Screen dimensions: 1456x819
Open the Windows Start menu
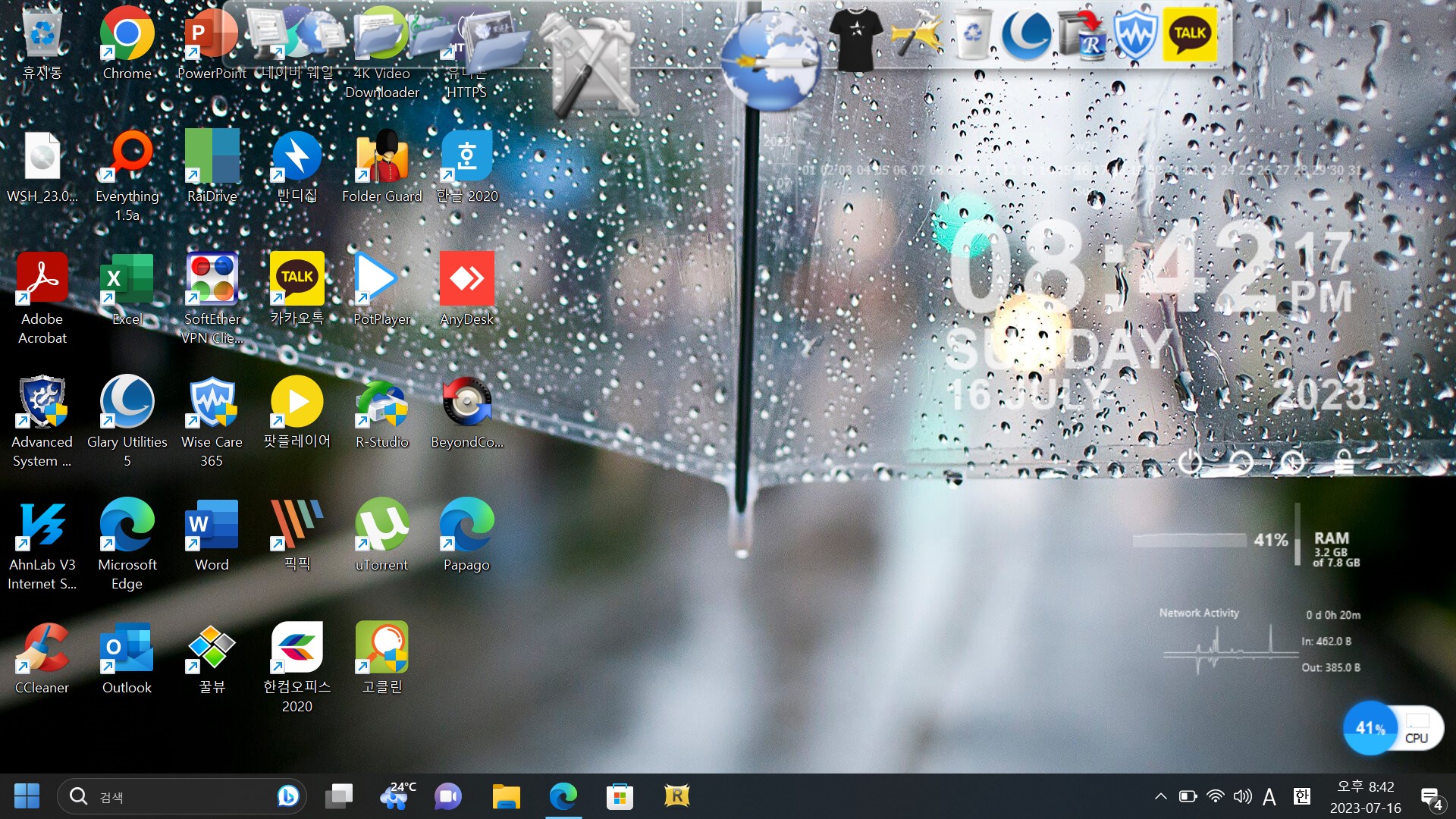[27, 796]
